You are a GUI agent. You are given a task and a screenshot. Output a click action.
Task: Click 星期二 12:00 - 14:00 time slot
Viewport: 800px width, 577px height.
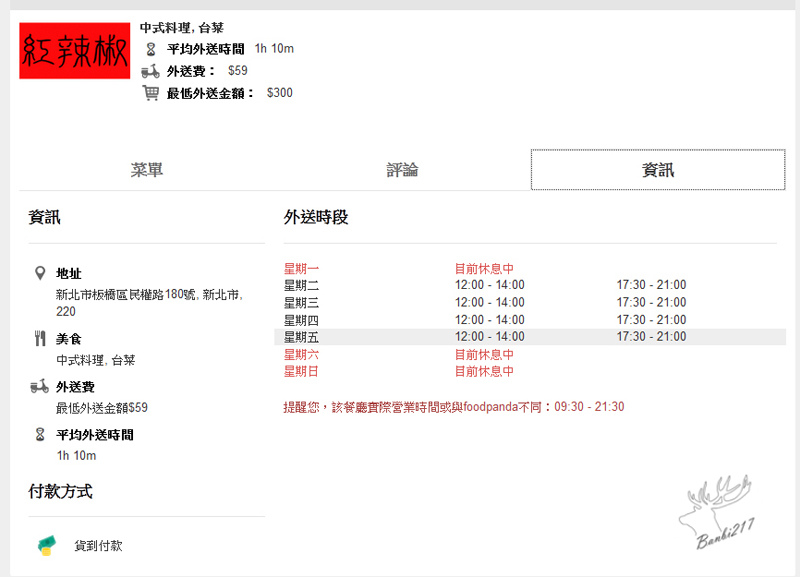[489, 285]
